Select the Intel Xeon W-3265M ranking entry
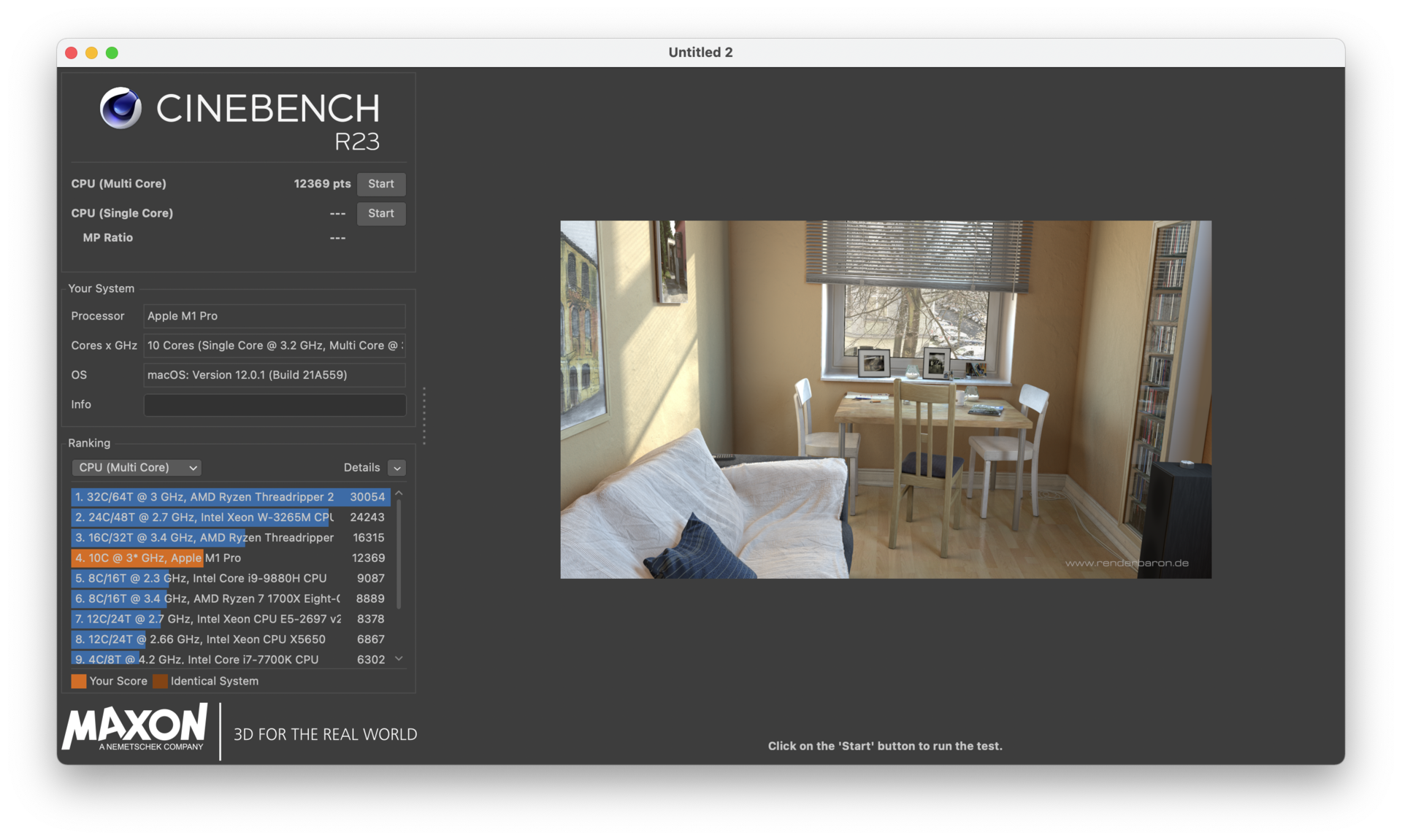The width and height of the screenshot is (1402, 840). pos(230,517)
